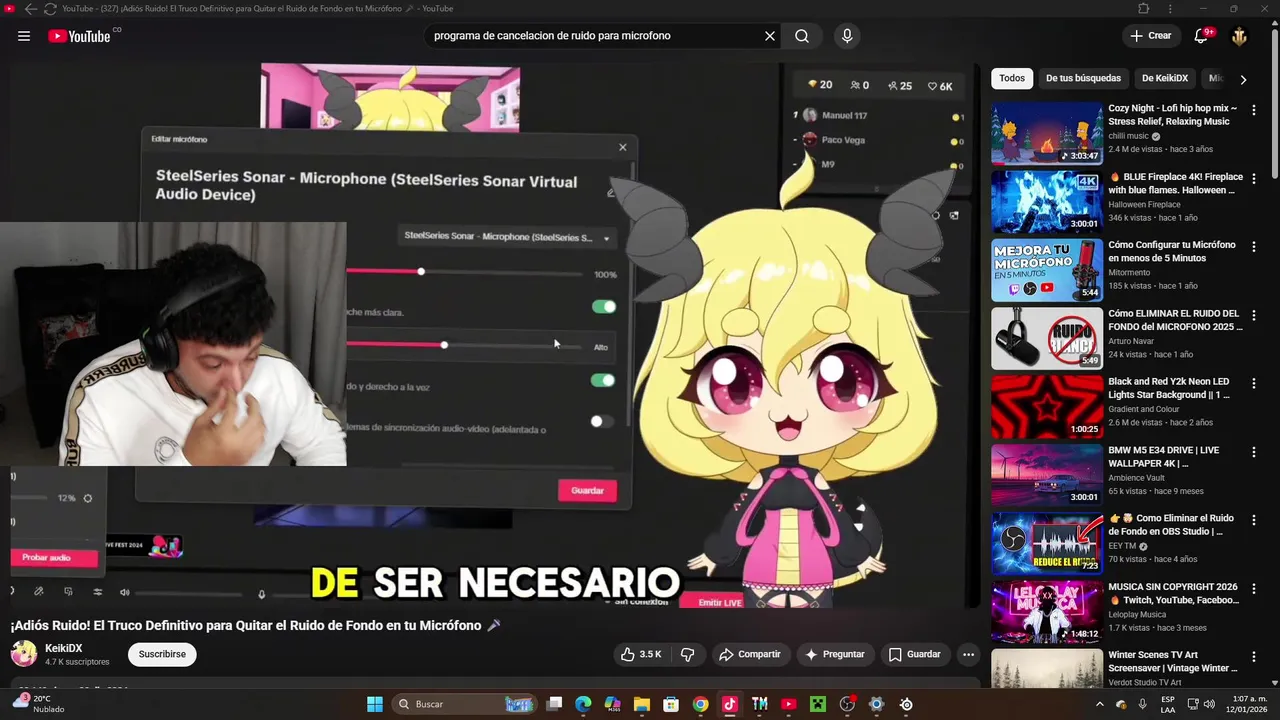Select the De tus búsquedas chip

click(1083, 78)
